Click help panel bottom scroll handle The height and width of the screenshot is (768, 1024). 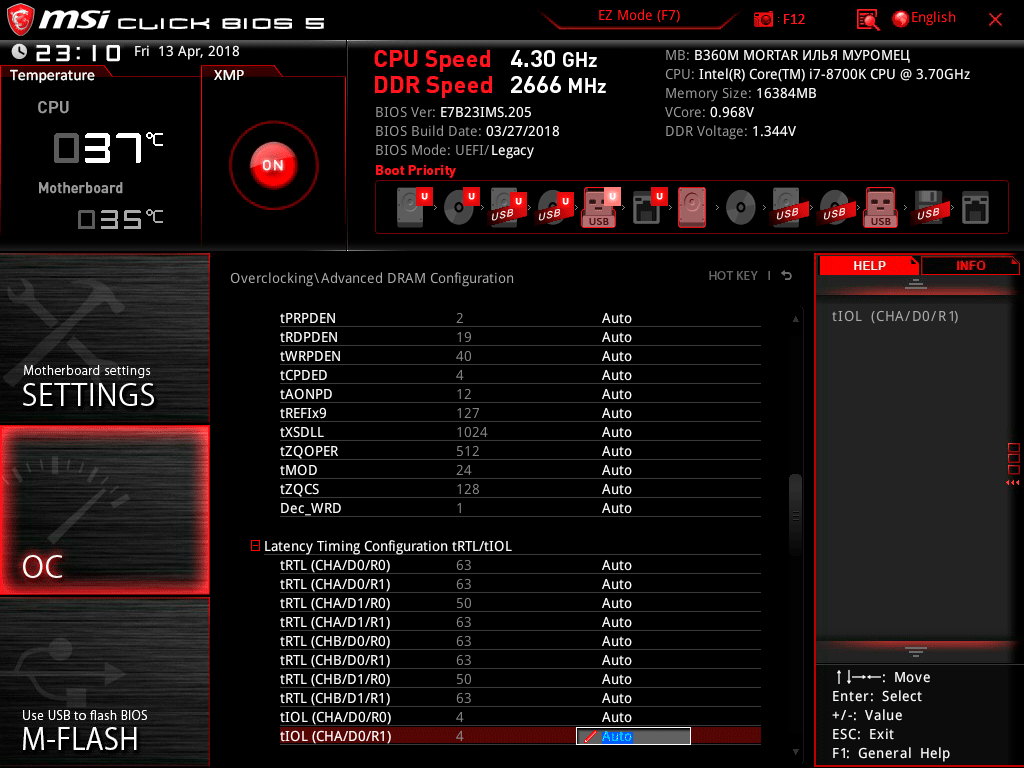(916, 651)
